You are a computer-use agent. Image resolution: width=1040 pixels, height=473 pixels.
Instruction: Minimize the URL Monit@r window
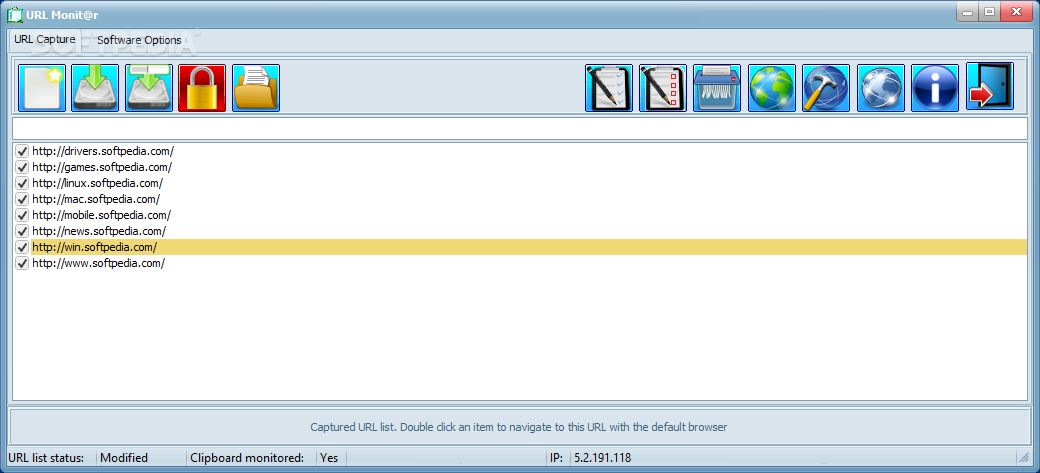click(967, 11)
